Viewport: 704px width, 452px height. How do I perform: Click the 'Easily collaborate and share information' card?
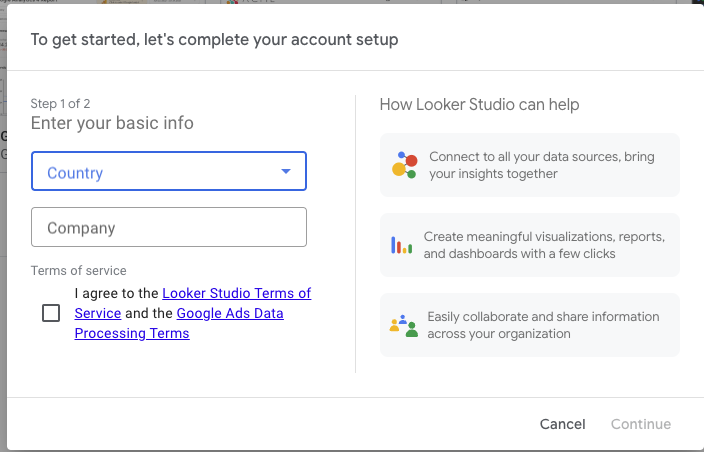click(530, 325)
